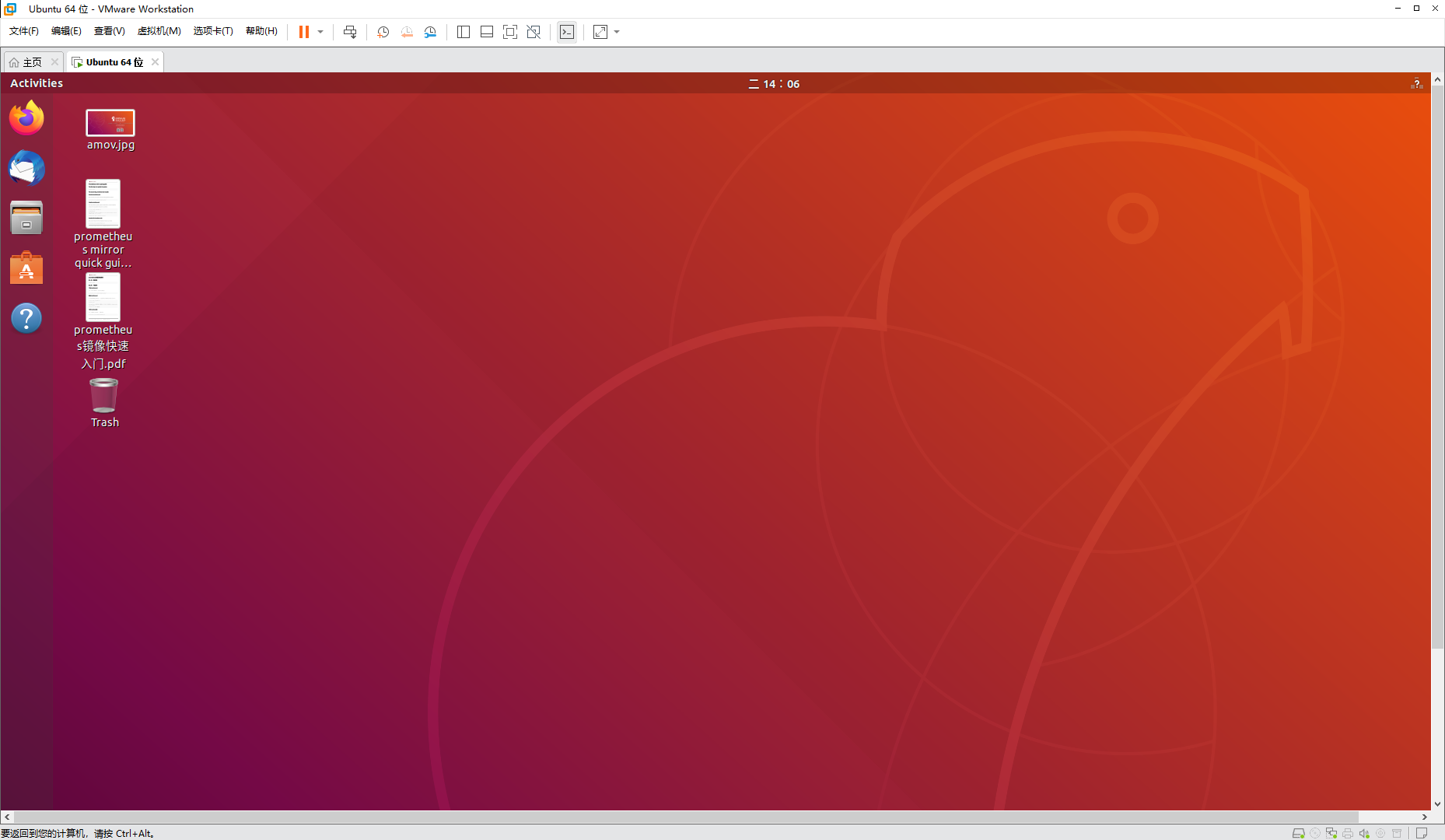The height and width of the screenshot is (840, 1445).
Task: Launch Firefox from the dock
Action: (26, 117)
